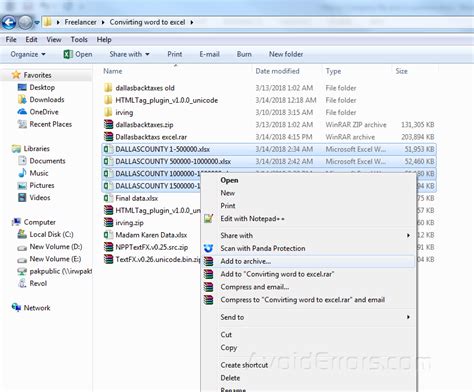Image resolution: width=474 pixels, height=392 pixels.
Task: Open the File menu
Action: pyautogui.click(x=11, y=40)
